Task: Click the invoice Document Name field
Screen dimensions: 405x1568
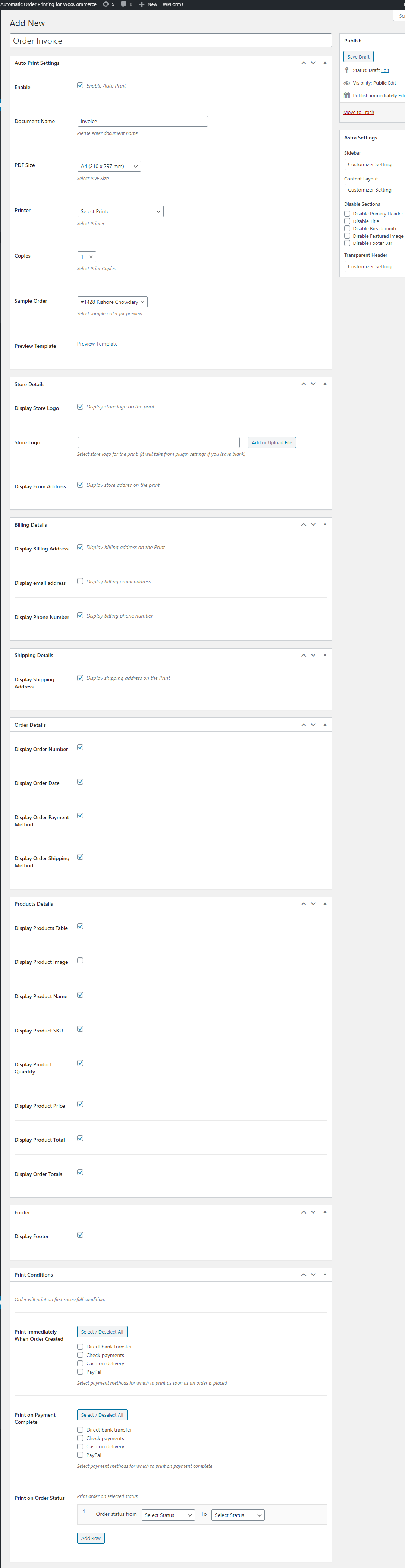Action: [x=142, y=121]
